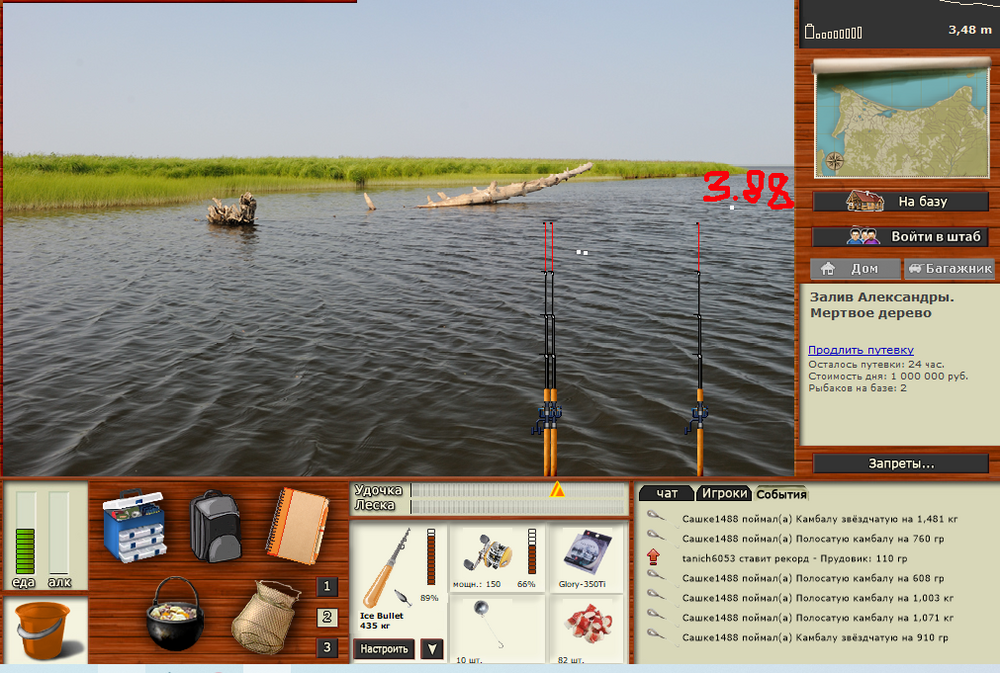
Task: Expand the dropdown arrow beside Настроить
Action: 431,648
